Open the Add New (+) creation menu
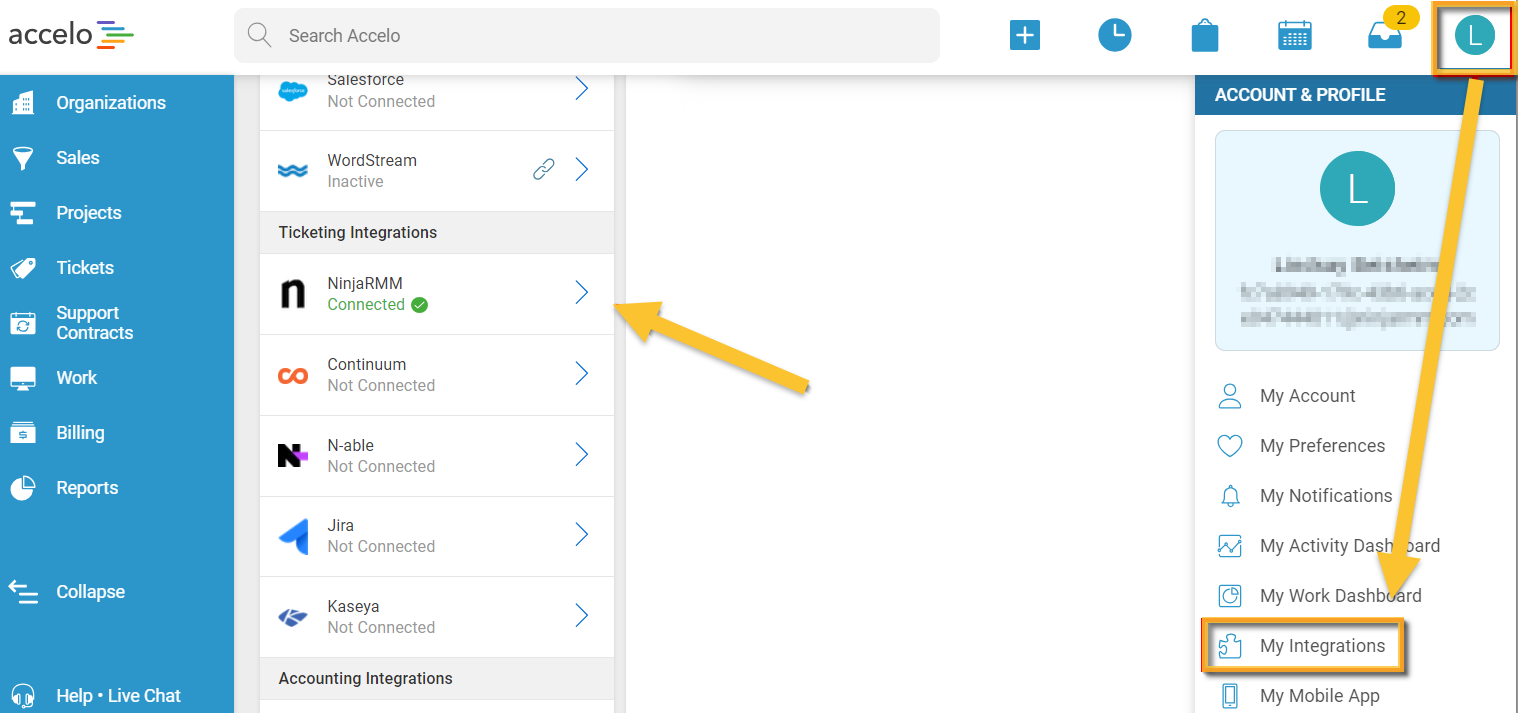 1024,34
